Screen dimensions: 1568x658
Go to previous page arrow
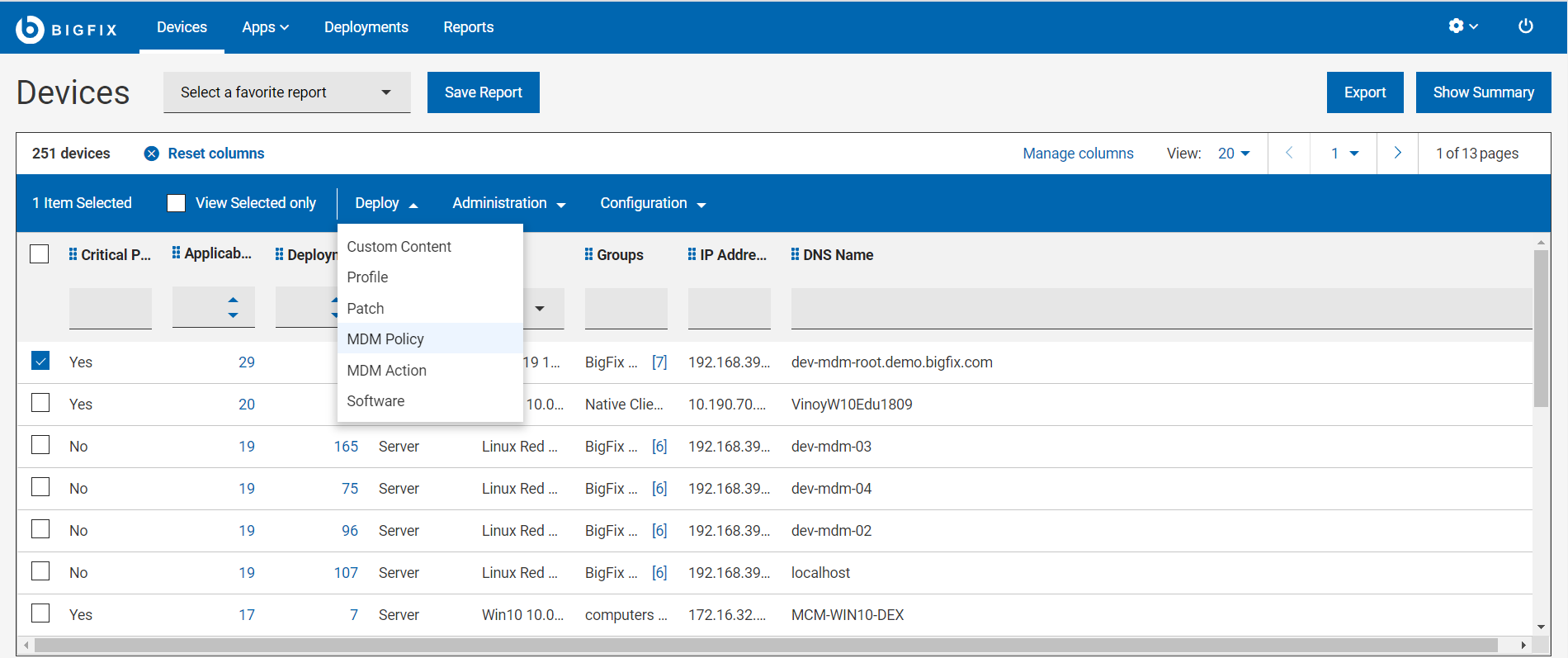(x=1289, y=154)
